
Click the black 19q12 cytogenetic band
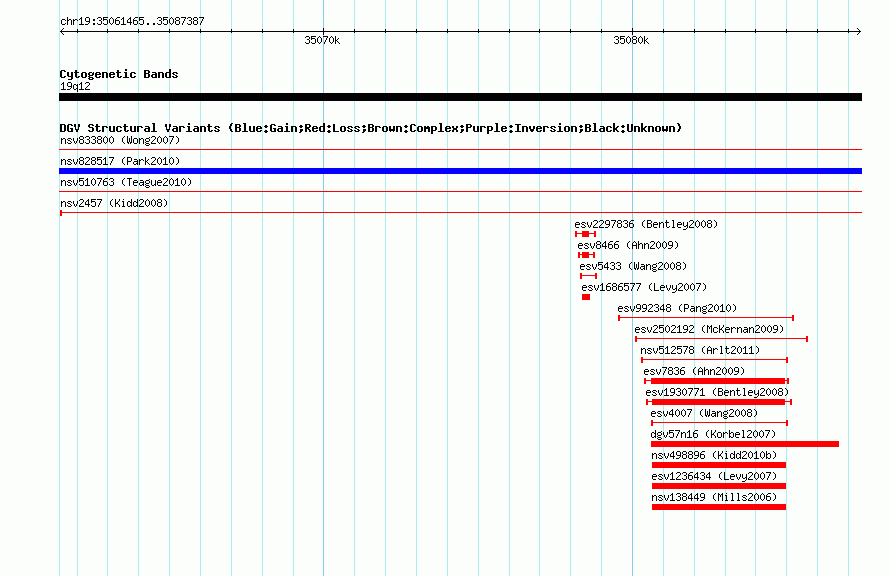pyautogui.click(x=460, y=97)
